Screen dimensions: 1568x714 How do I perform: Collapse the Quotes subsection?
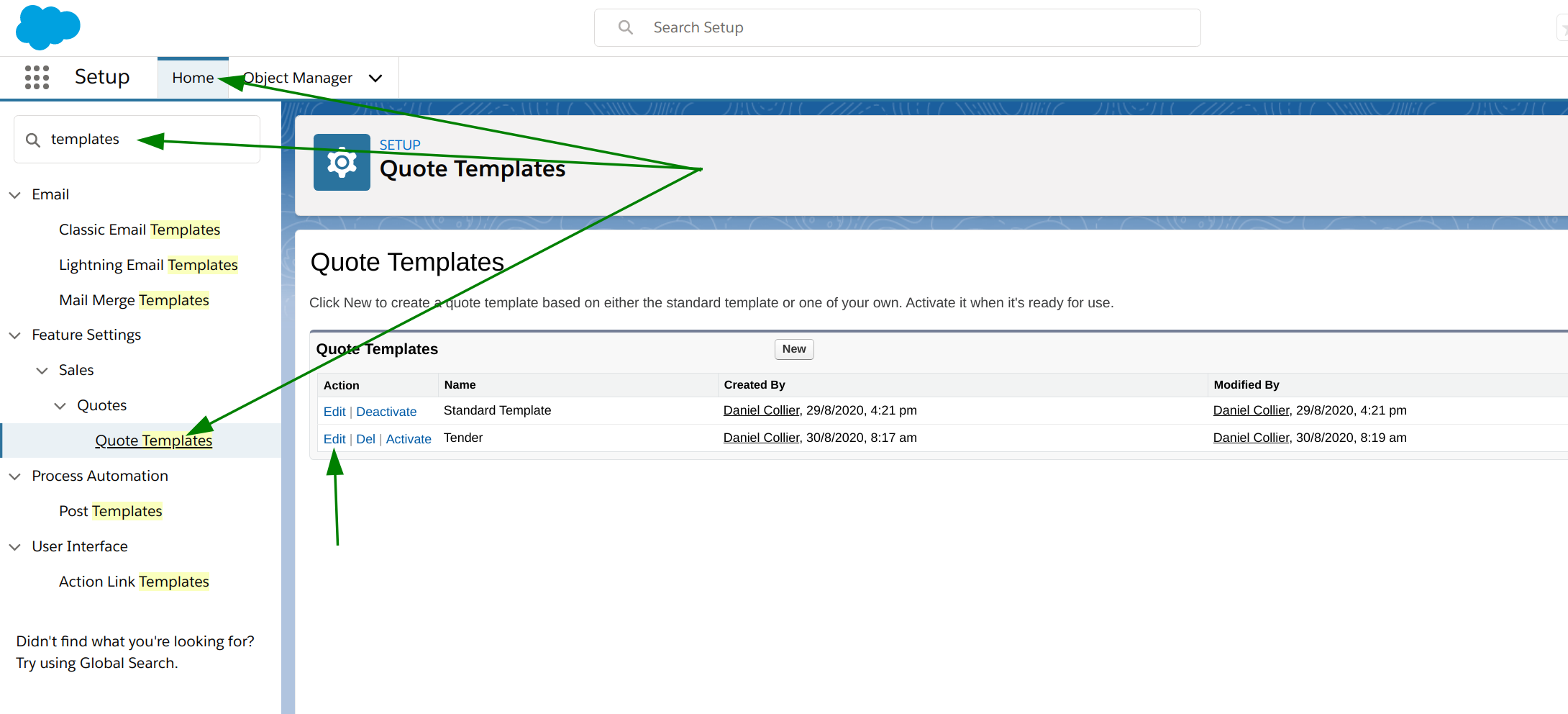pyautogui.click(x=60, y=406)
